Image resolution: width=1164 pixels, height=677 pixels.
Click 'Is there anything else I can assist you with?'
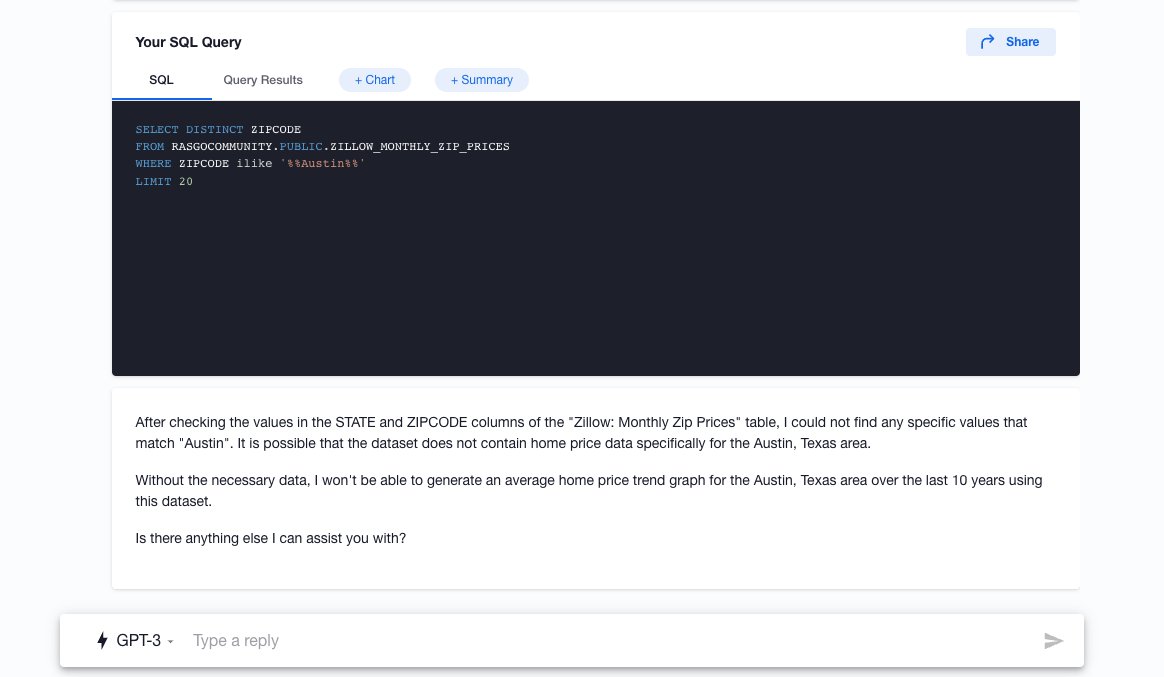(x=270, y=538)
